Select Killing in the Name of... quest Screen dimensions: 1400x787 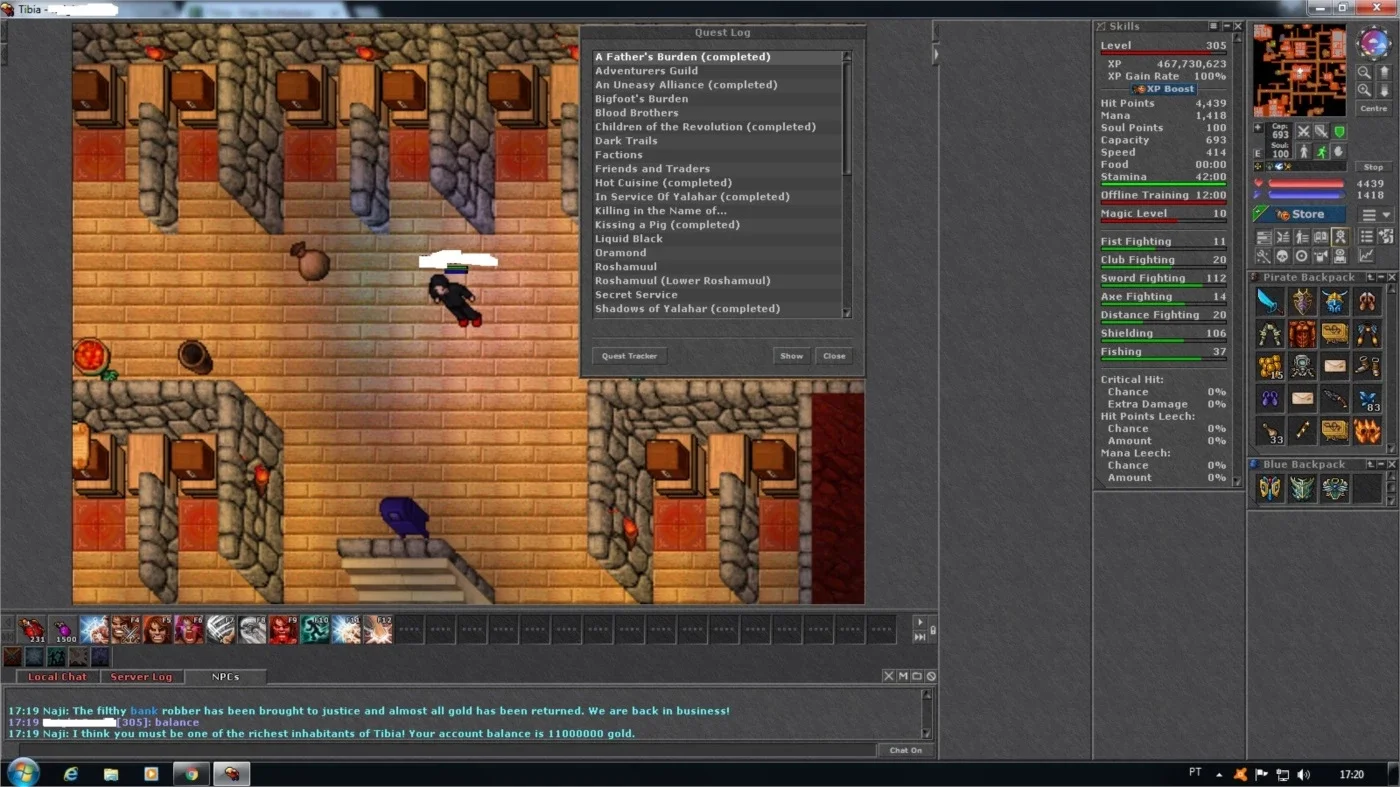pyautogui.click(x=718, y=211)
